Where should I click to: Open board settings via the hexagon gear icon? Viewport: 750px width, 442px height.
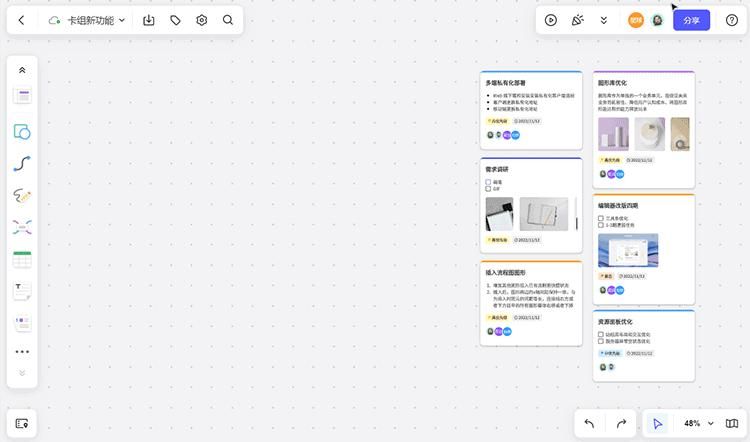click(x=201, y=20)
